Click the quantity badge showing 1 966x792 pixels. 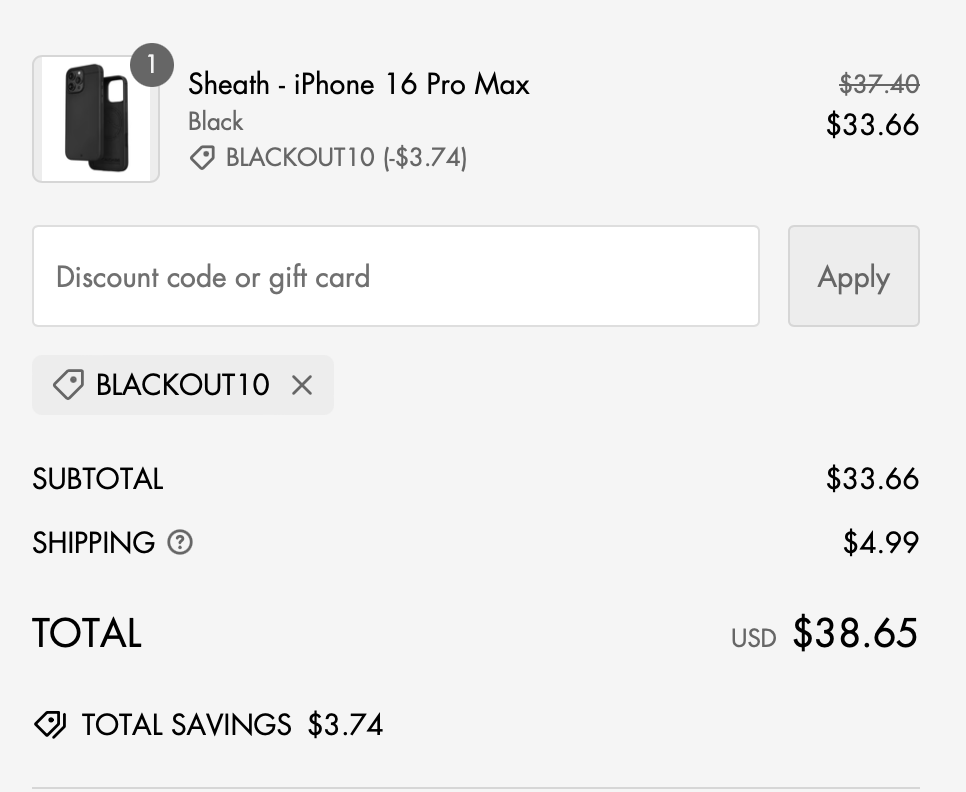(x=151, y=65)
